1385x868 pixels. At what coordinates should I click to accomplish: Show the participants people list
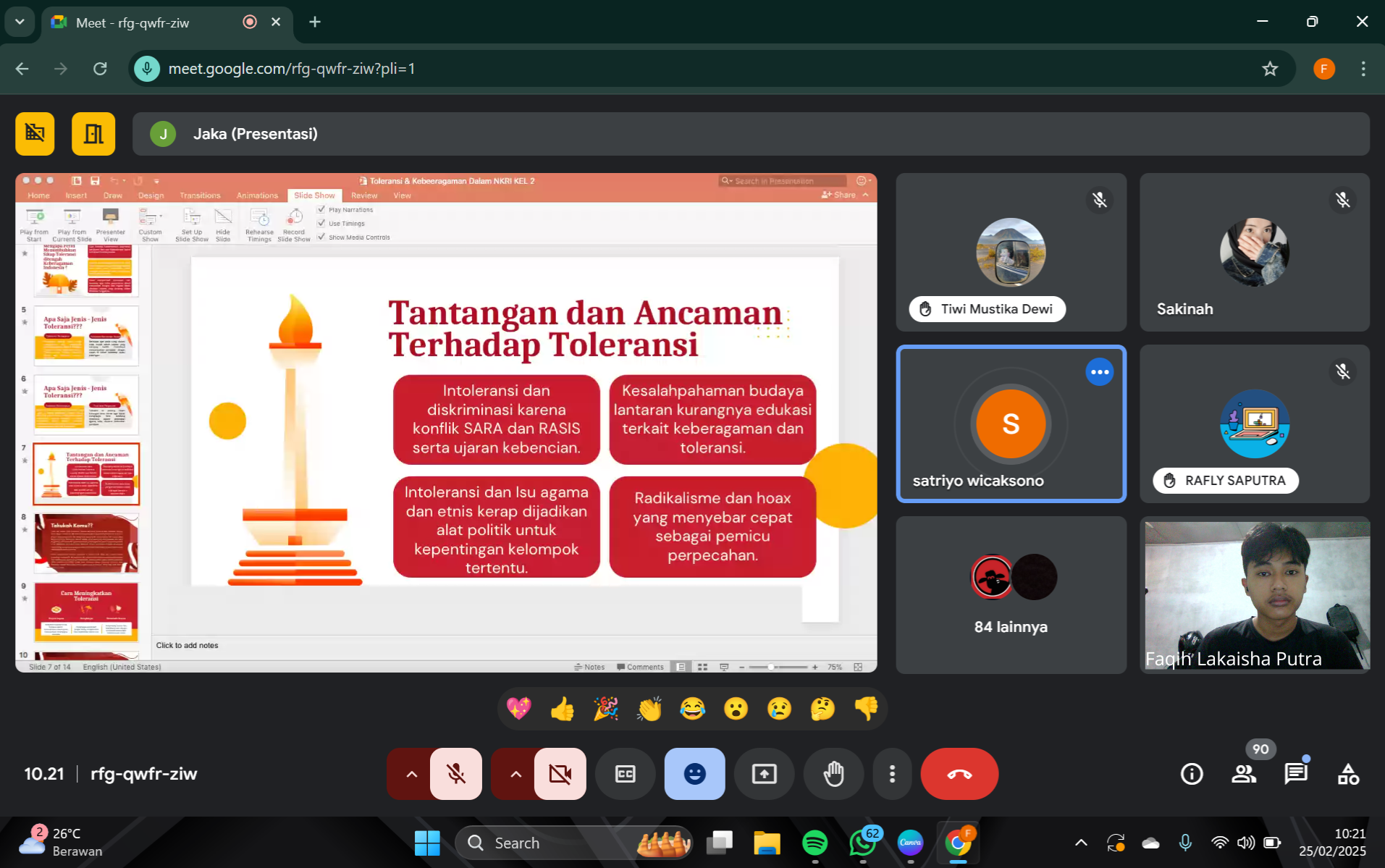coord(1243,774)
